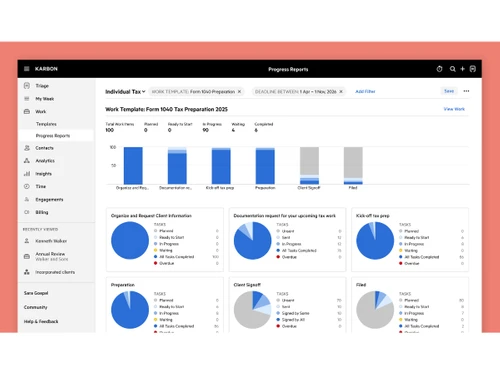Remove the Work Template filter chip
Image resolution: width=500 pixels, height=375 pixels.
pyautogui.click(x=239, y=91)
